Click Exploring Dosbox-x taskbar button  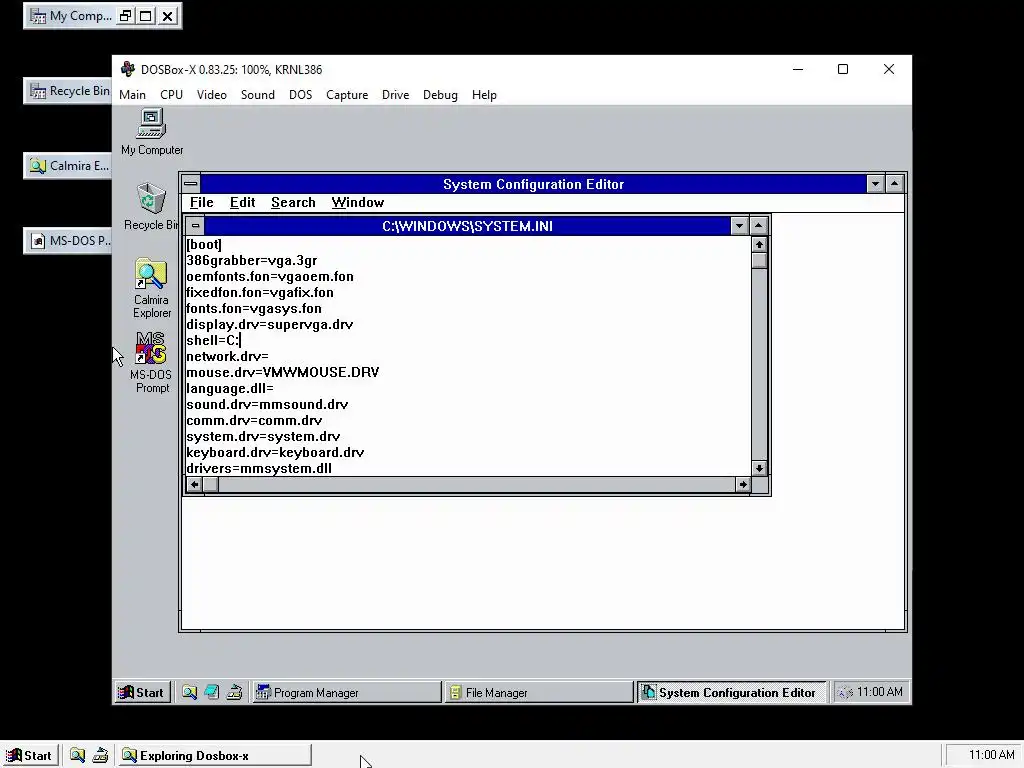pos(215,756)
